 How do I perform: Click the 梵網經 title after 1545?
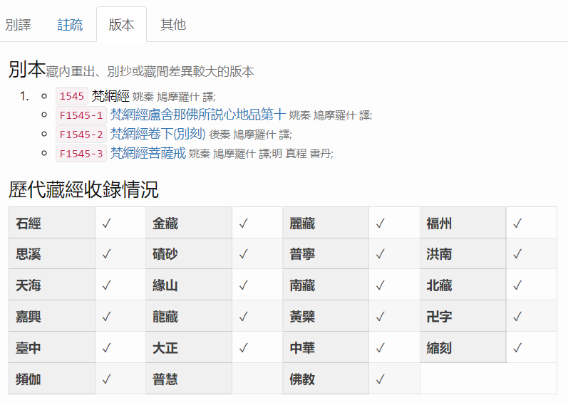point(110,96)
